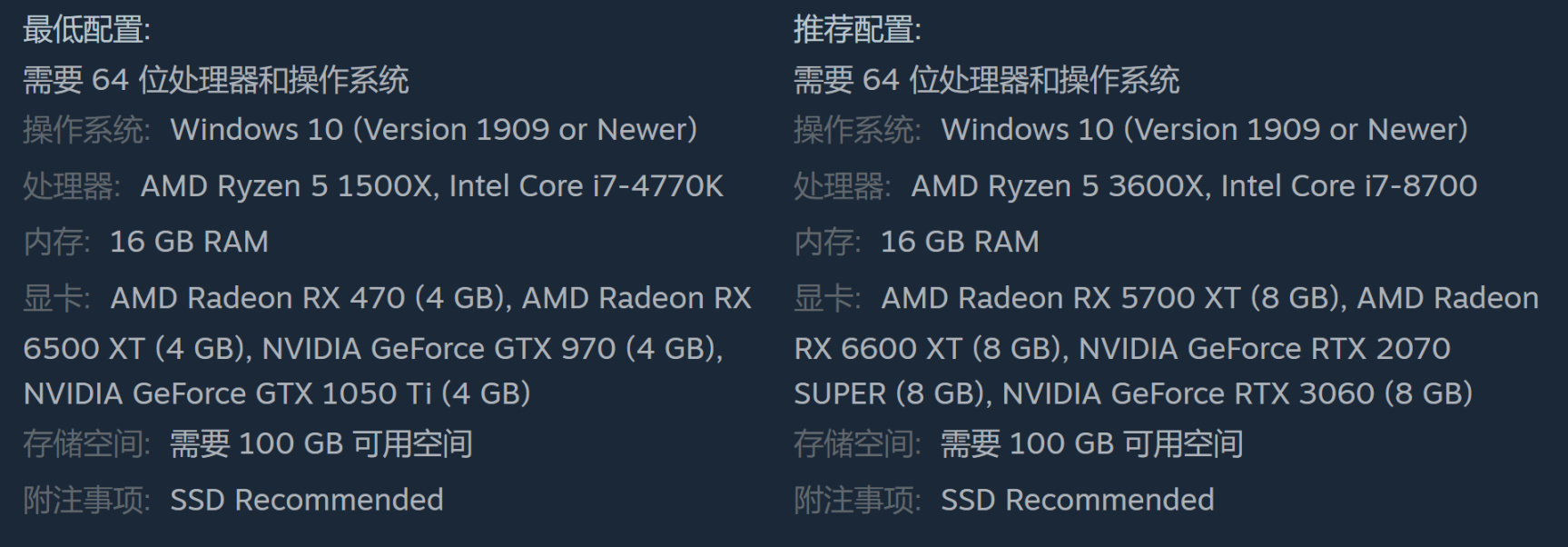Viewport: 1568px width, 547px height.
Task: Click SSD Recommended under 推荐配置
Action: tap(1077, 500)
